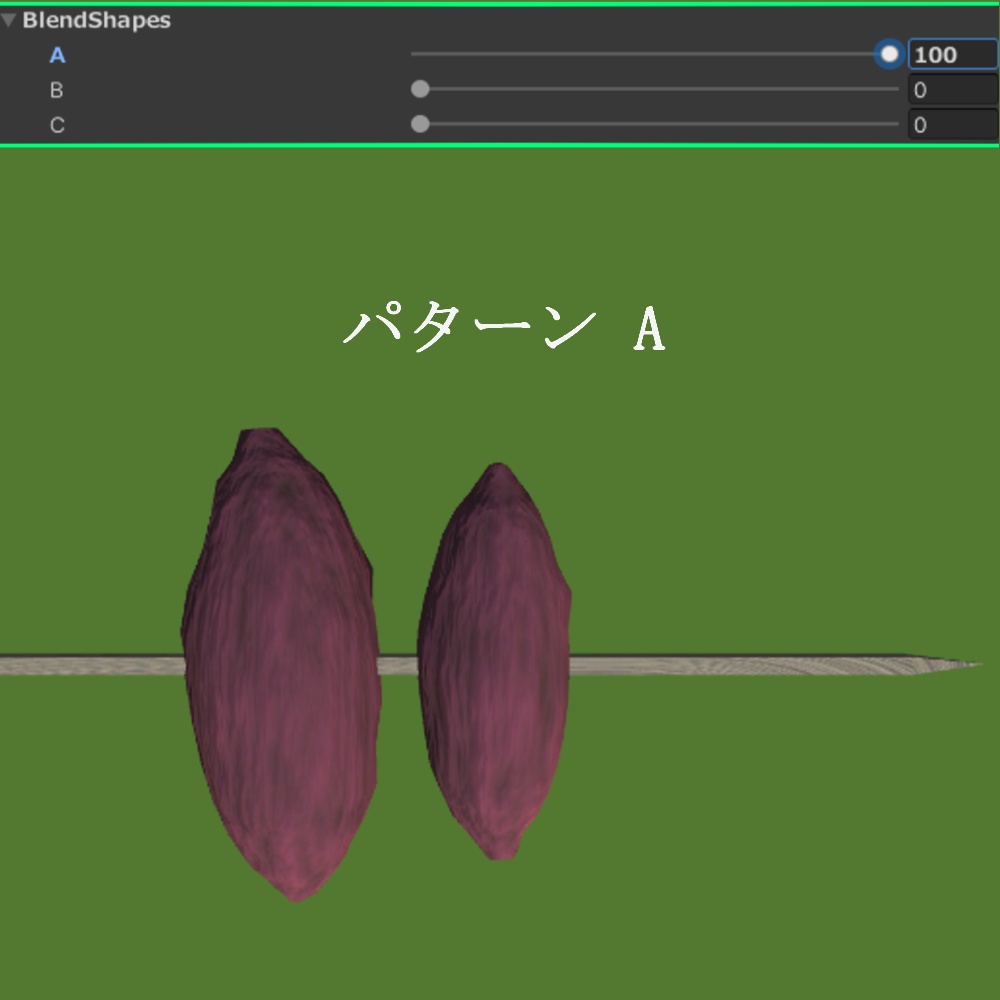The image size is (1000, 1000).
Task: Click the BlendShapes header label
Action: click(95, 18)
